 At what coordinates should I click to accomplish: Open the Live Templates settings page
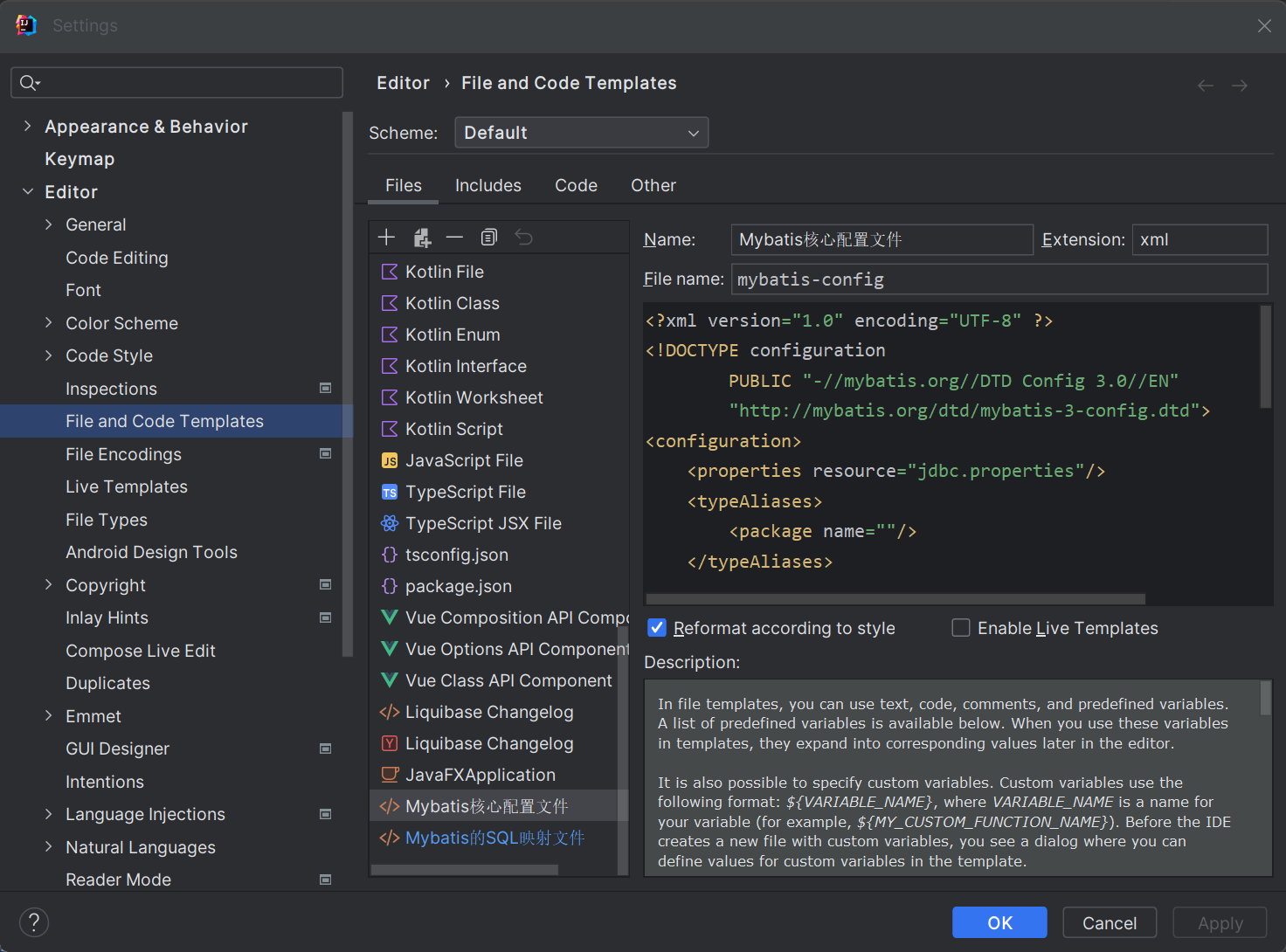[127, 486]
